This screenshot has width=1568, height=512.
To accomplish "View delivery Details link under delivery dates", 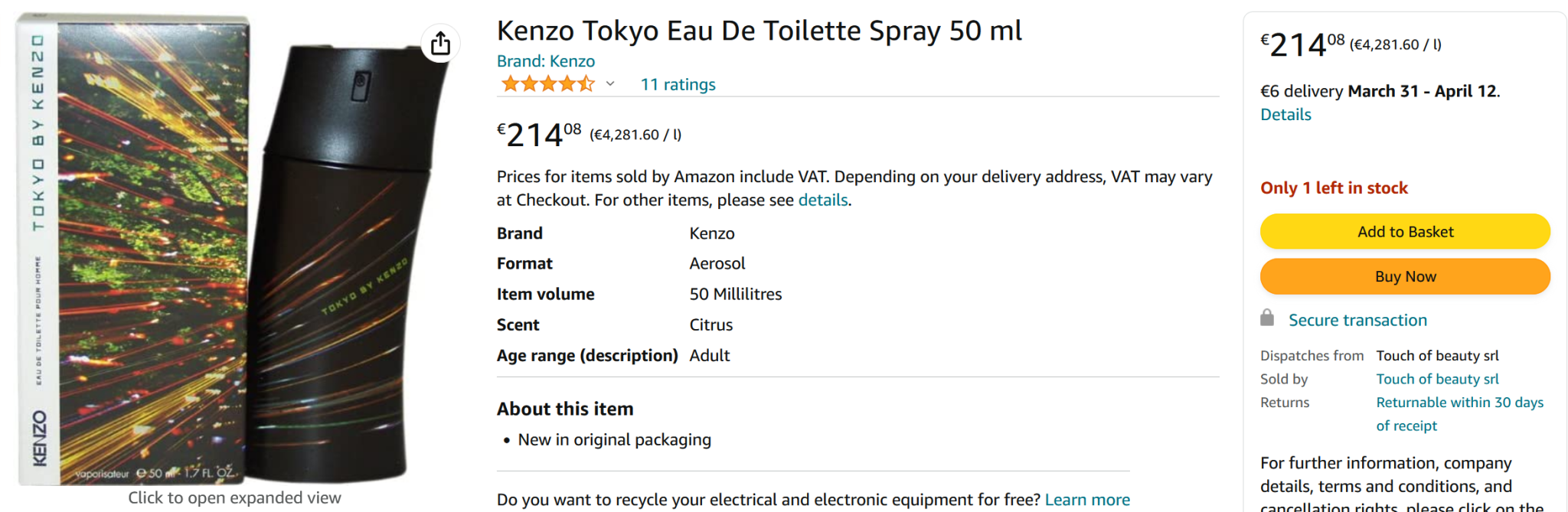I will 1285,115.
